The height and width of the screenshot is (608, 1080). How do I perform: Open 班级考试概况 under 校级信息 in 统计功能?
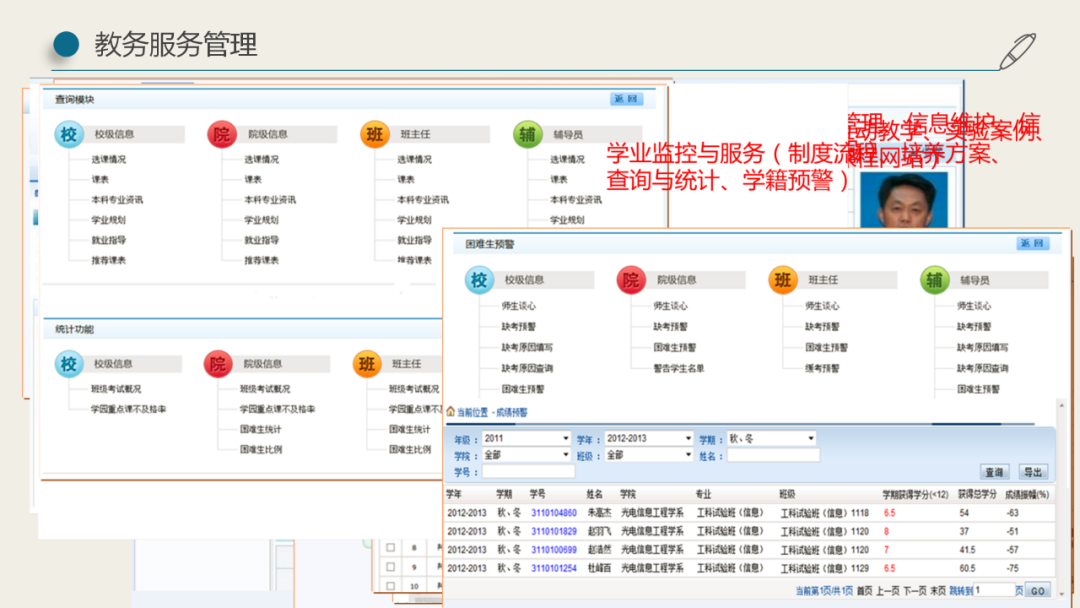(x=116, y=389)
